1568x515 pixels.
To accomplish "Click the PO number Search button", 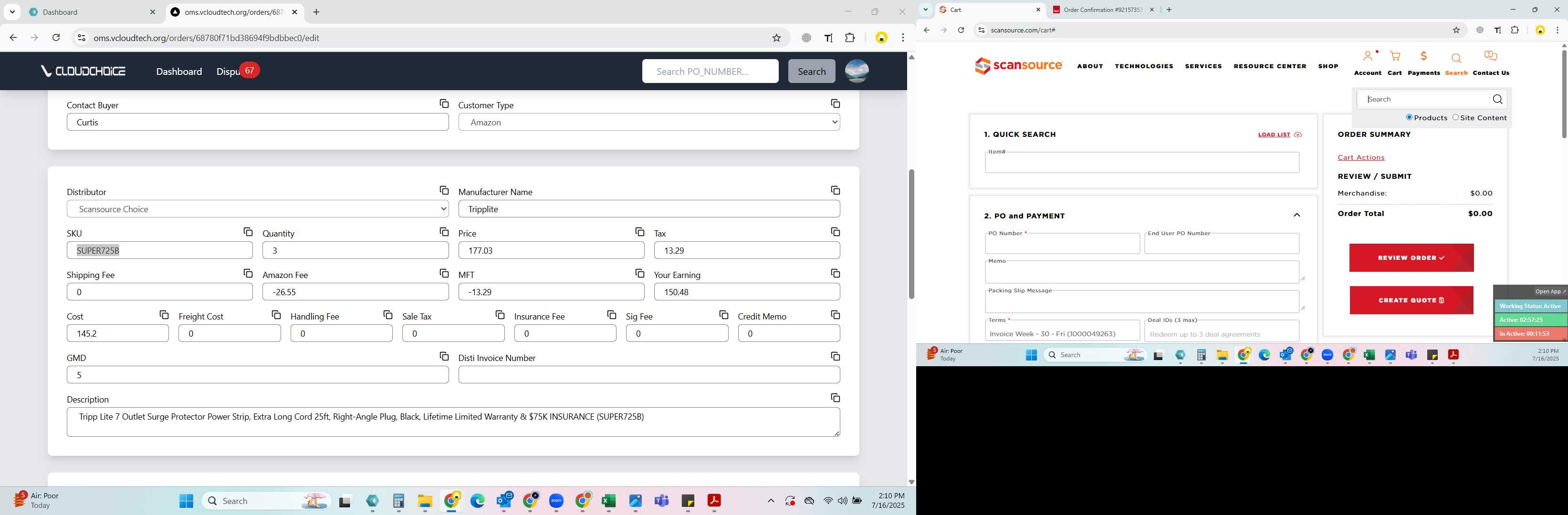I will (811, 71).
